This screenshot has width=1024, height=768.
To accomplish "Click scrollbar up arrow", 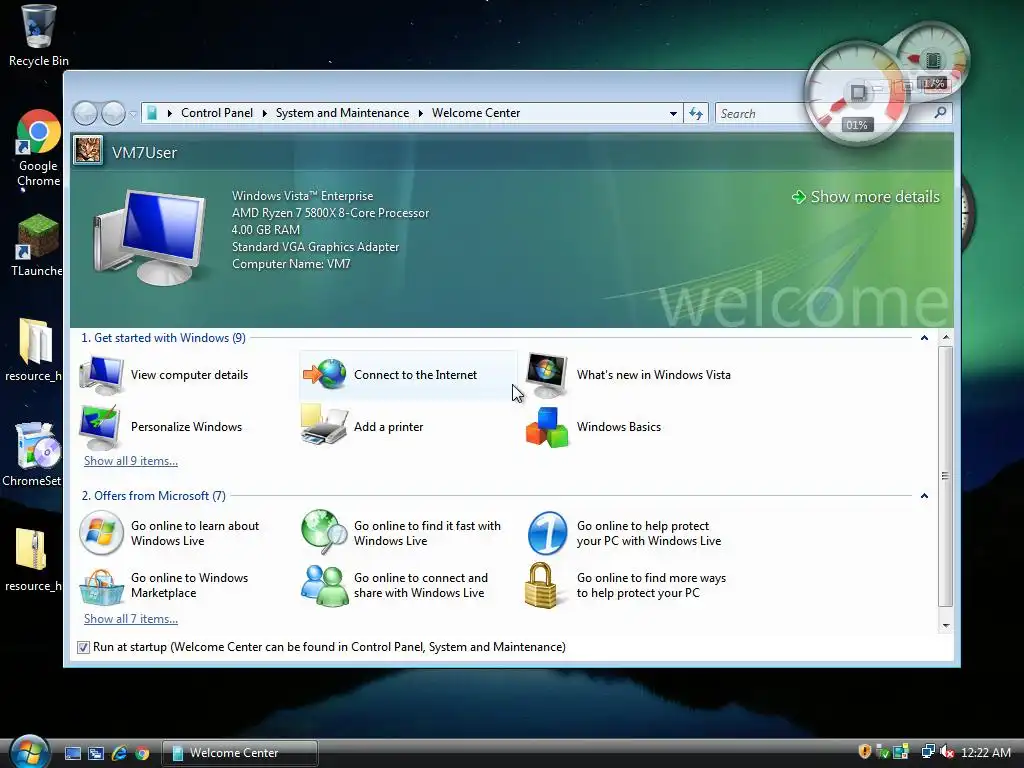I will click(945, 338).
